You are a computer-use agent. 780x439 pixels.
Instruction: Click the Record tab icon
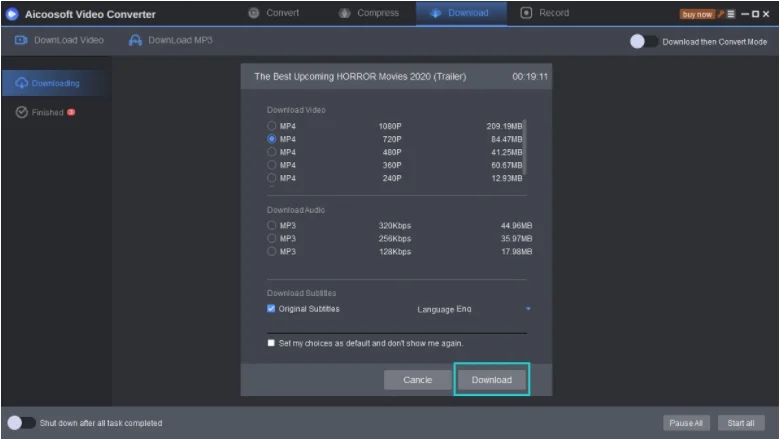[x=527, y=13]
